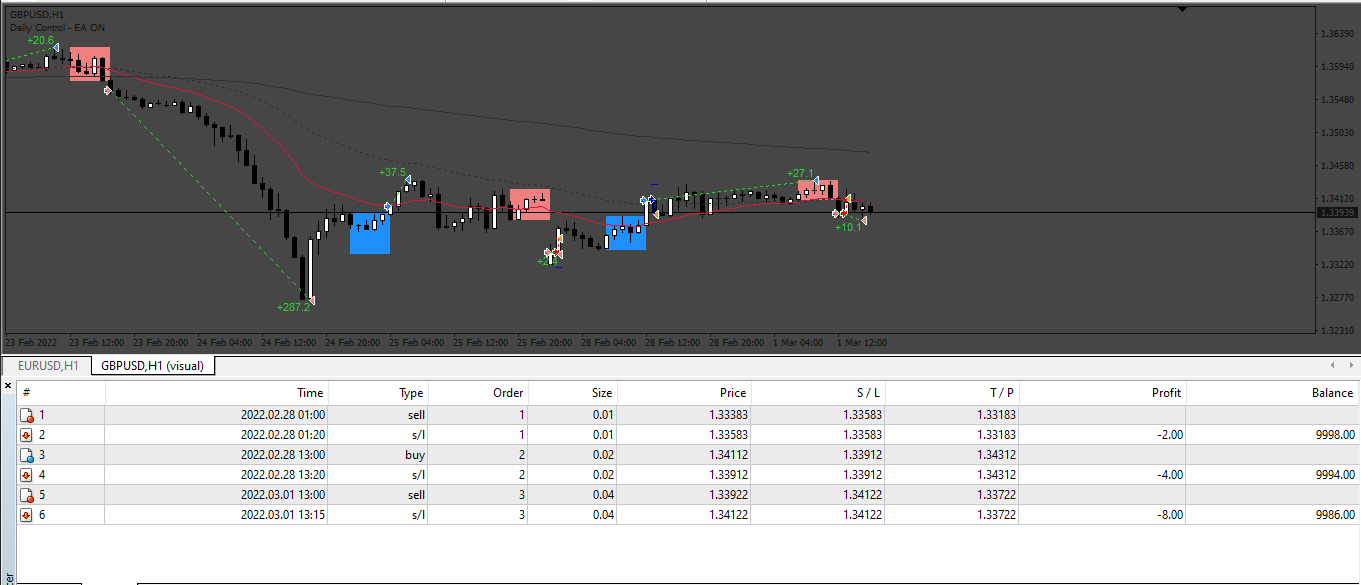Close the tester results panel with the X
Screen dimensions: 1361x585
pos(7,385)
